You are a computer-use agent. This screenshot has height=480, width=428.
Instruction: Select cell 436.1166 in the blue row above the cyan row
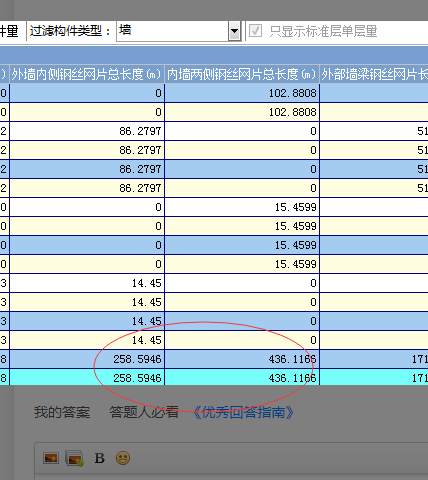coord(242,359)
